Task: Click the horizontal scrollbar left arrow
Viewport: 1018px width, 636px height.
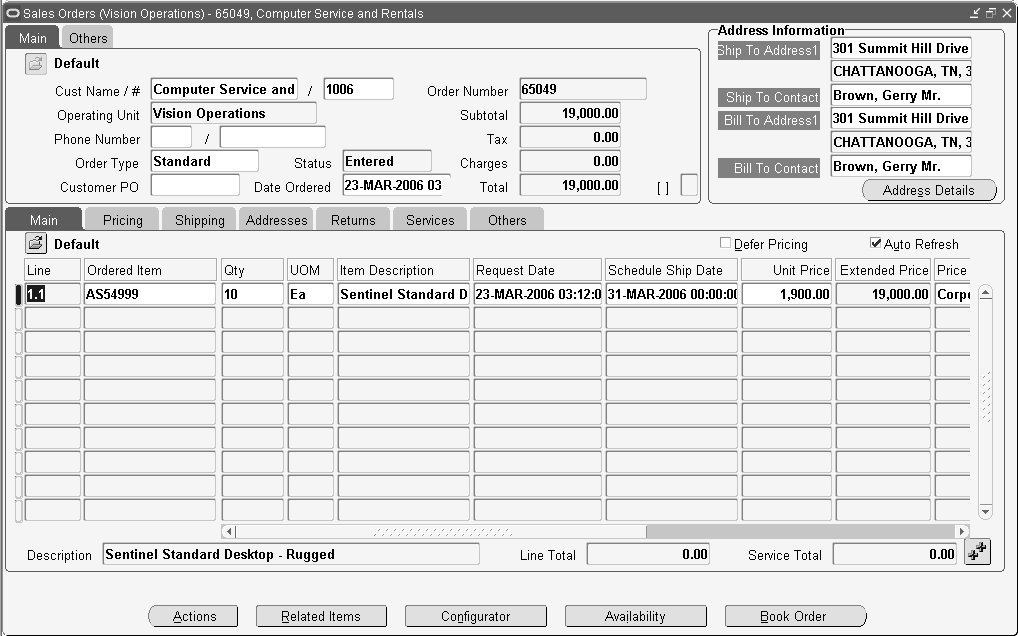Action: coord(229,532)
